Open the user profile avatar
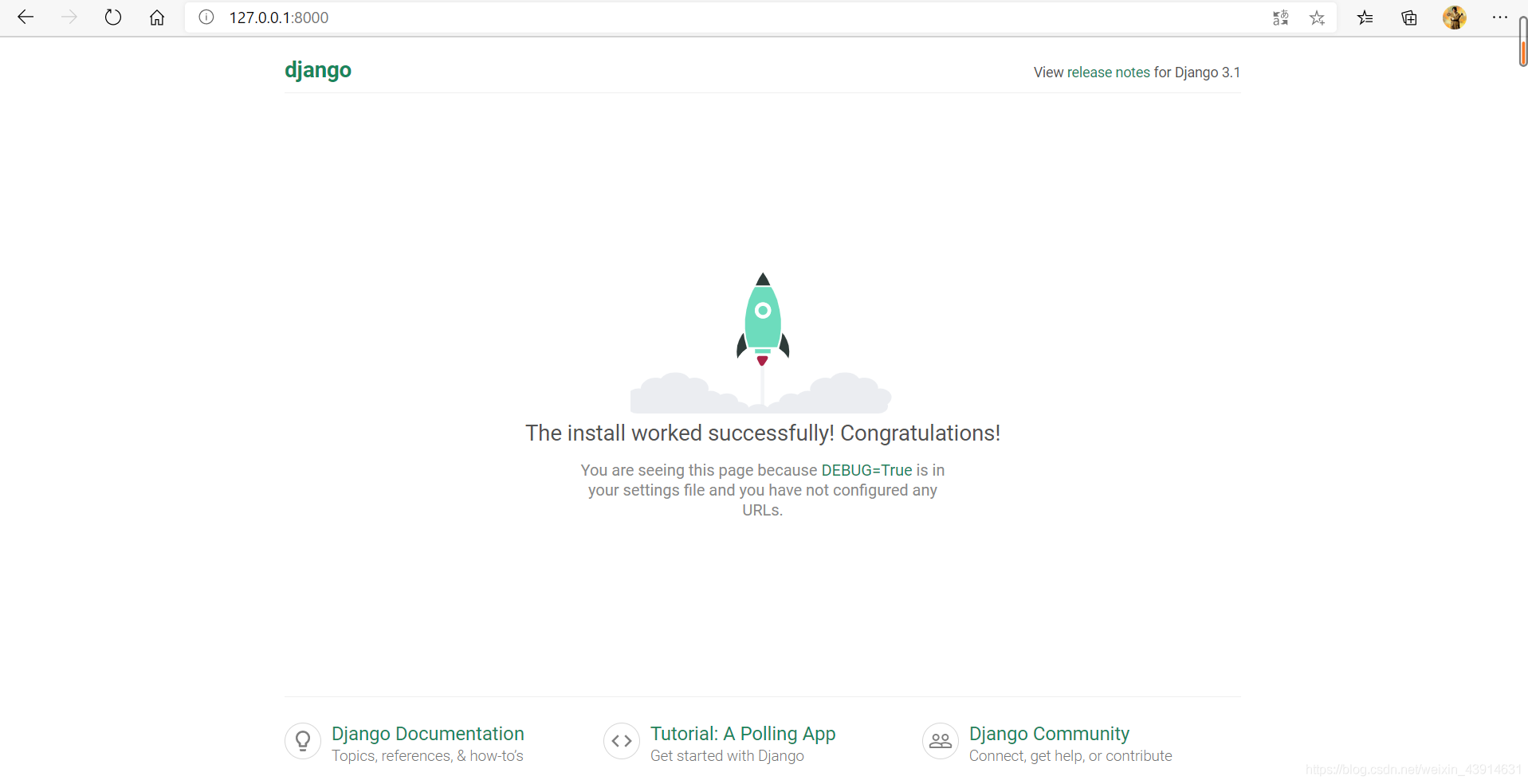The width and height of the screenshot is (1528, 784). click(x=1455, y=18)
